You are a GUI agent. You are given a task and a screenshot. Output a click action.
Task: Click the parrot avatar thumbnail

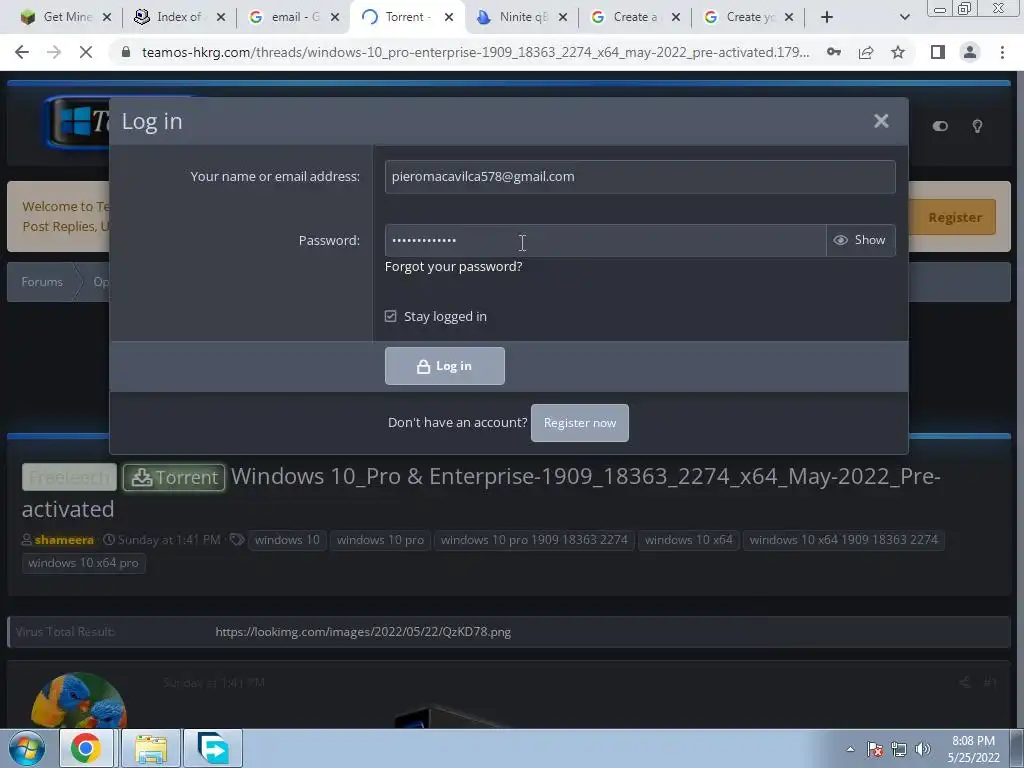coord(78,701)
